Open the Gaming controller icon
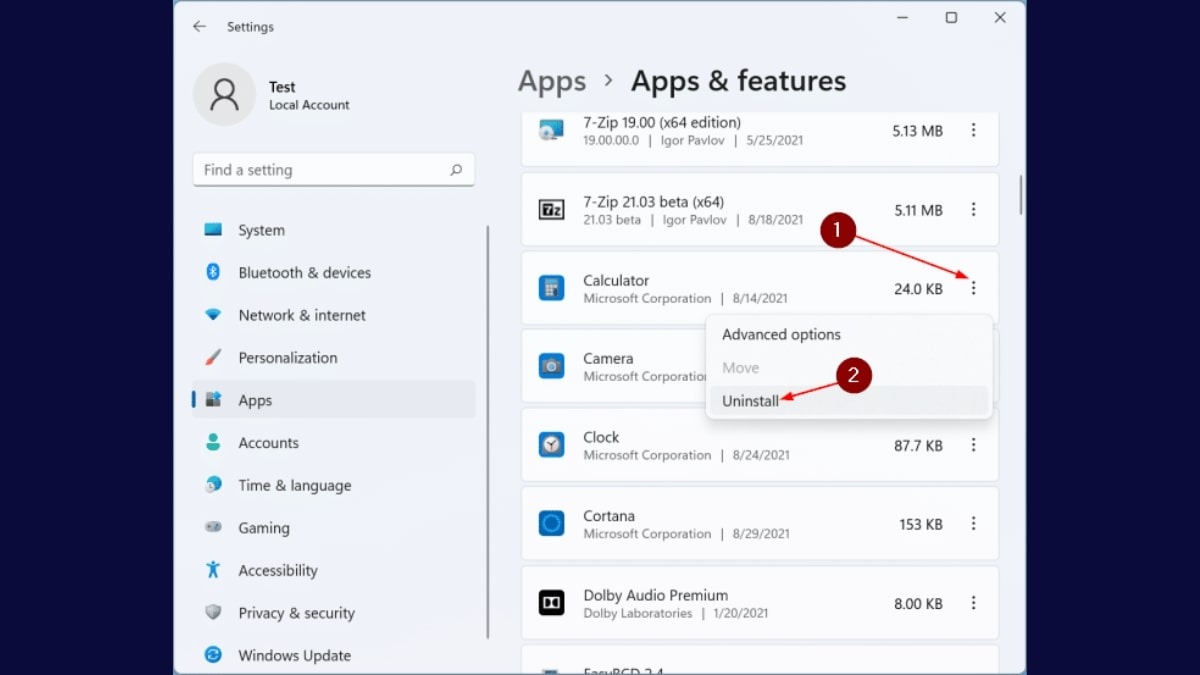The height and width of the screenshot is (675, 1200). coord(213,527)
